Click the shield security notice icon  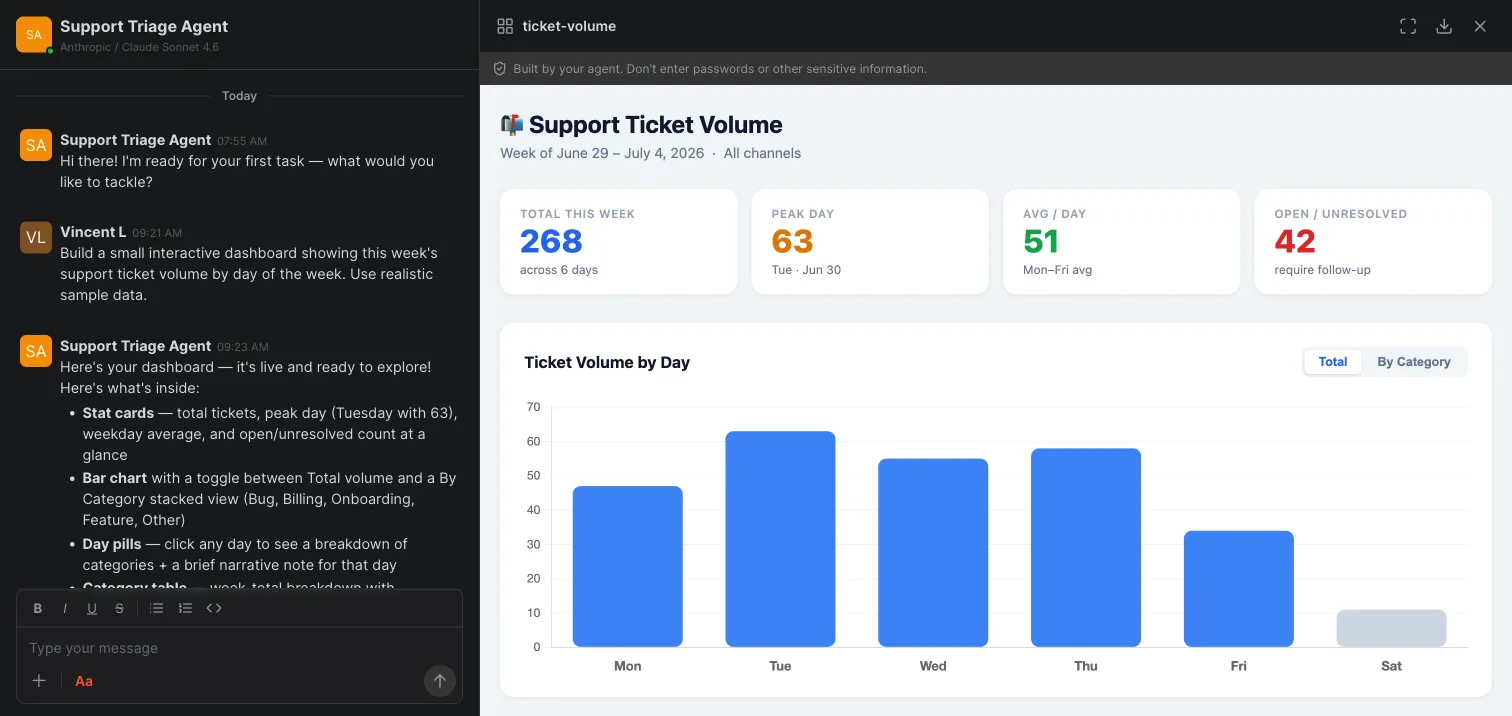499,69
